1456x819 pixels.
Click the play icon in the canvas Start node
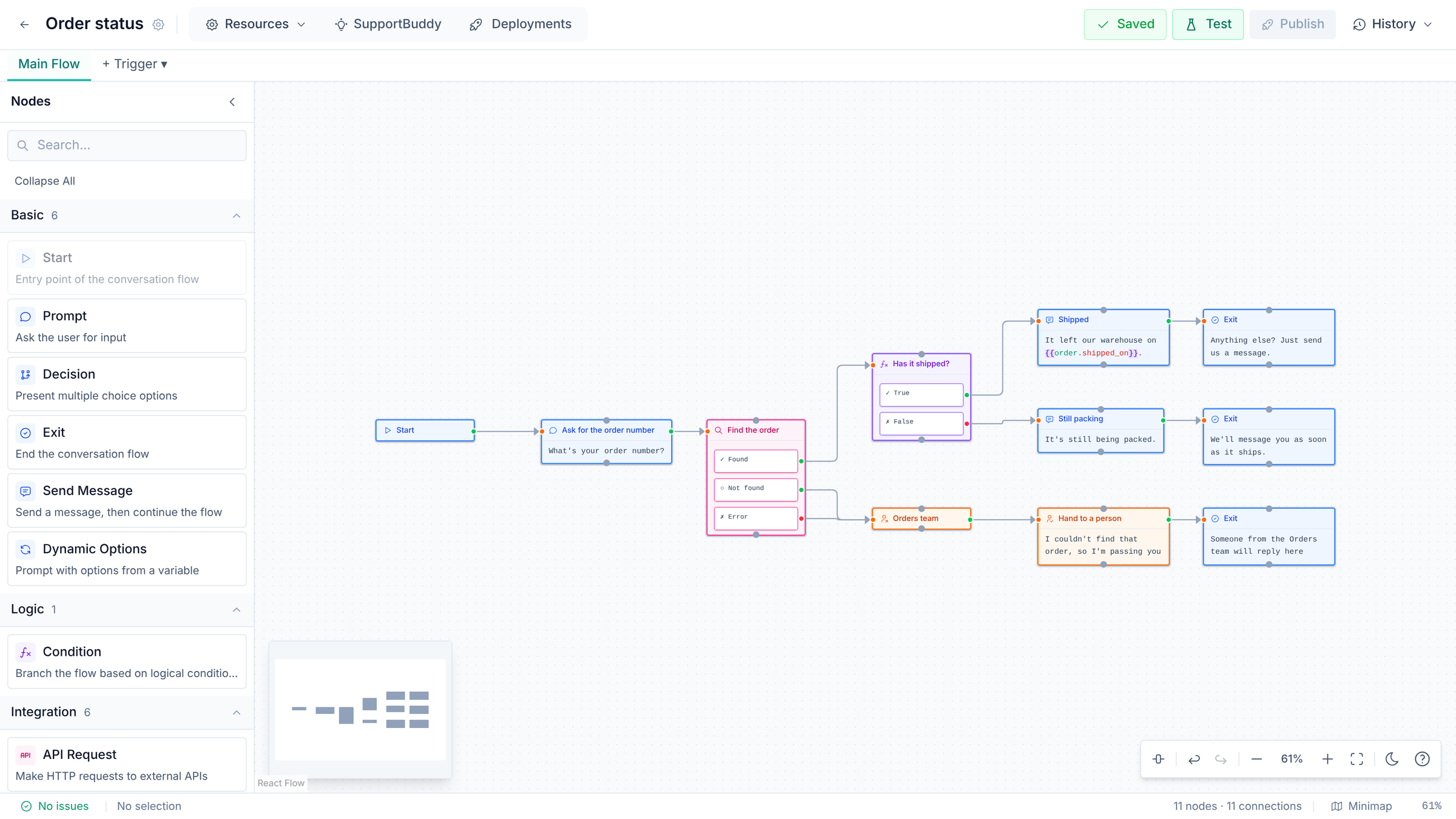(x=388, y=430)
